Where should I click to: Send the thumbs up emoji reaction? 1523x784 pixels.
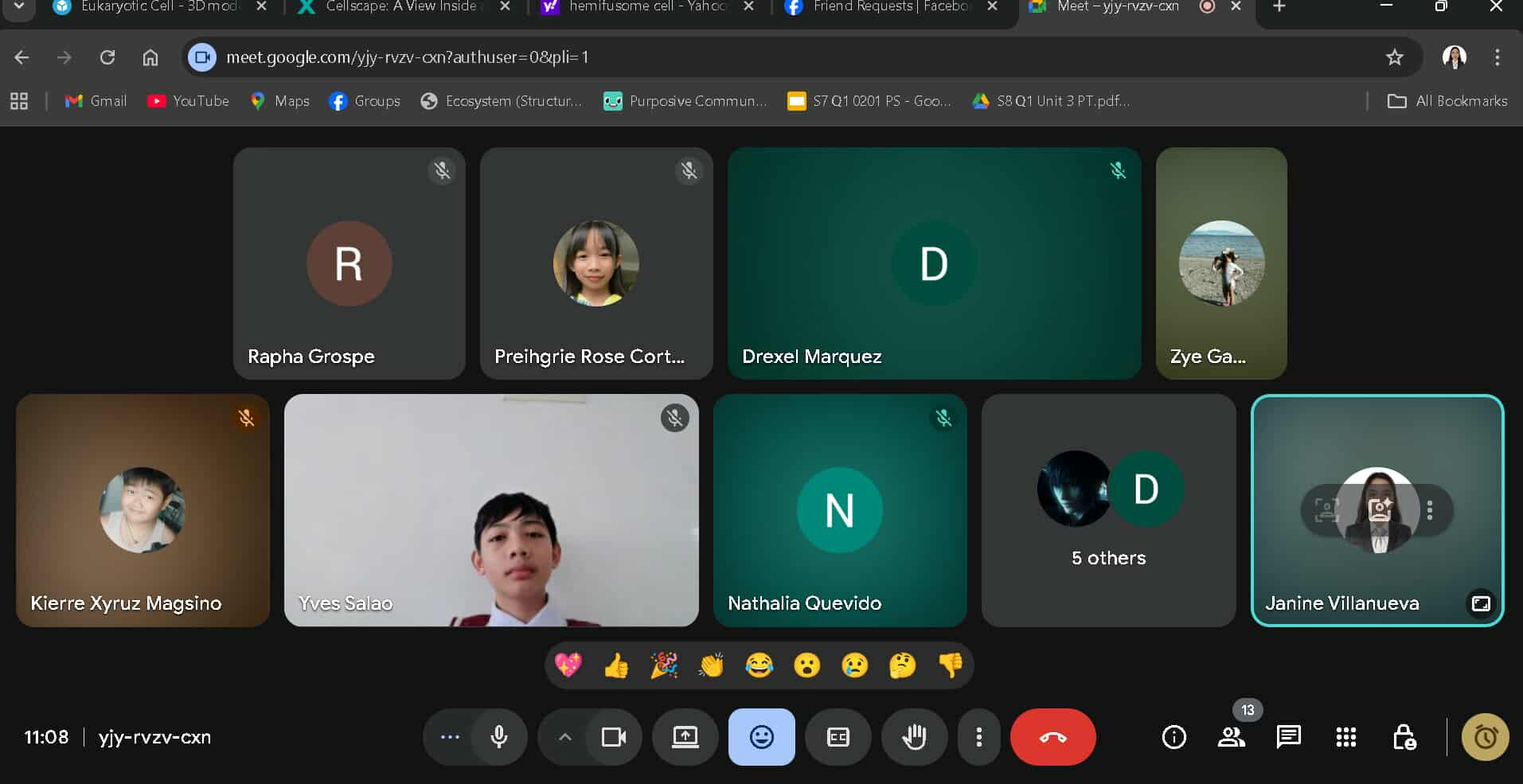click(x=616, y=665)
